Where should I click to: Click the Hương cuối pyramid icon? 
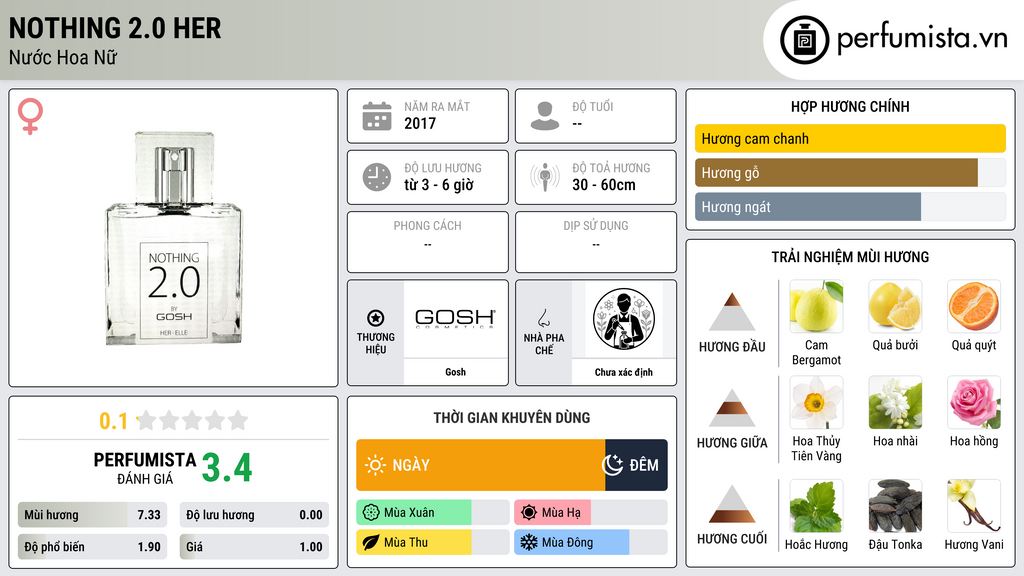tap(732, 504)
